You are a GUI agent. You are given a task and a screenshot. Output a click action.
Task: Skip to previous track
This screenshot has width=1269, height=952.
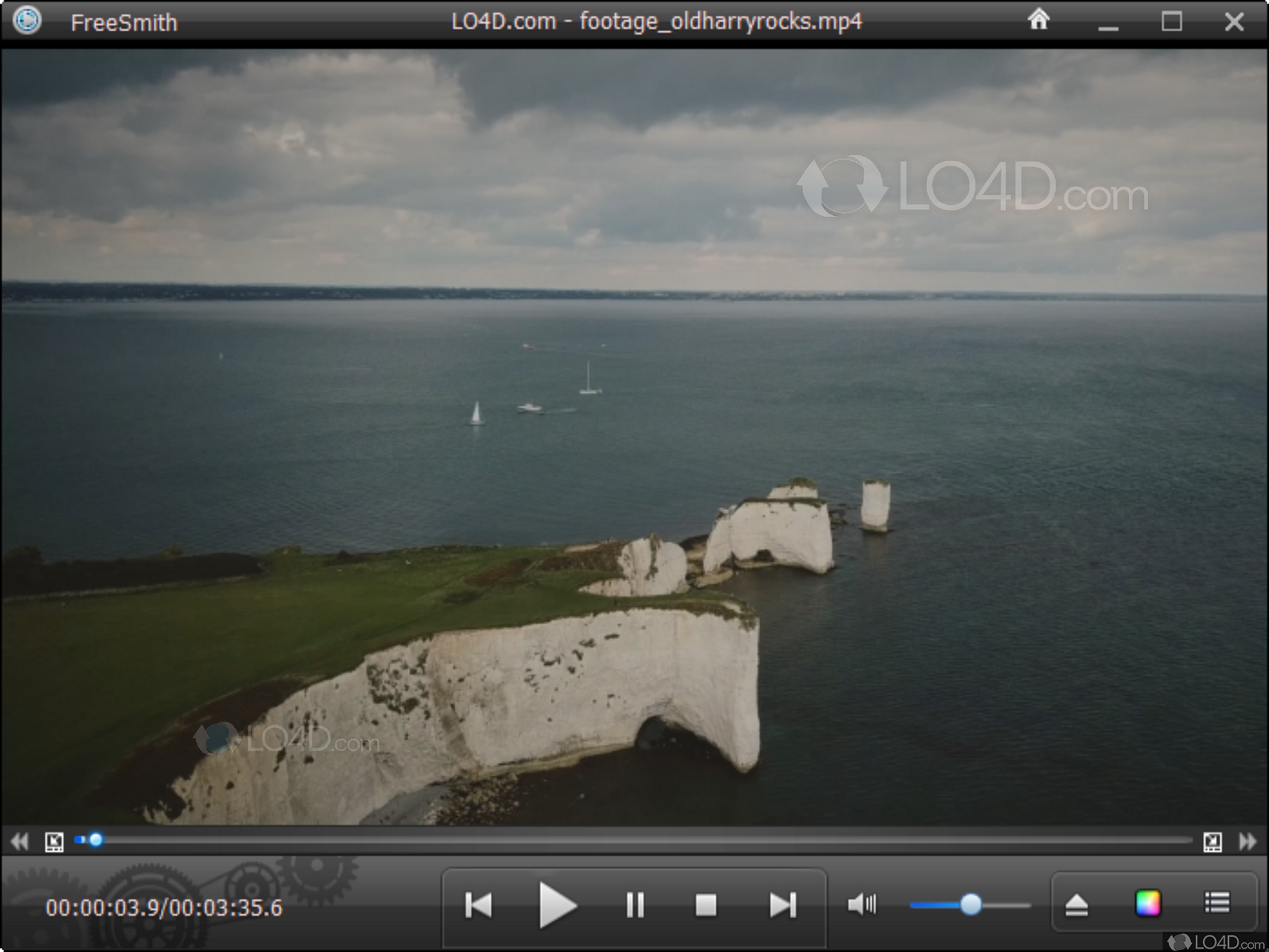pyautogui.click(x=479, y=905)
